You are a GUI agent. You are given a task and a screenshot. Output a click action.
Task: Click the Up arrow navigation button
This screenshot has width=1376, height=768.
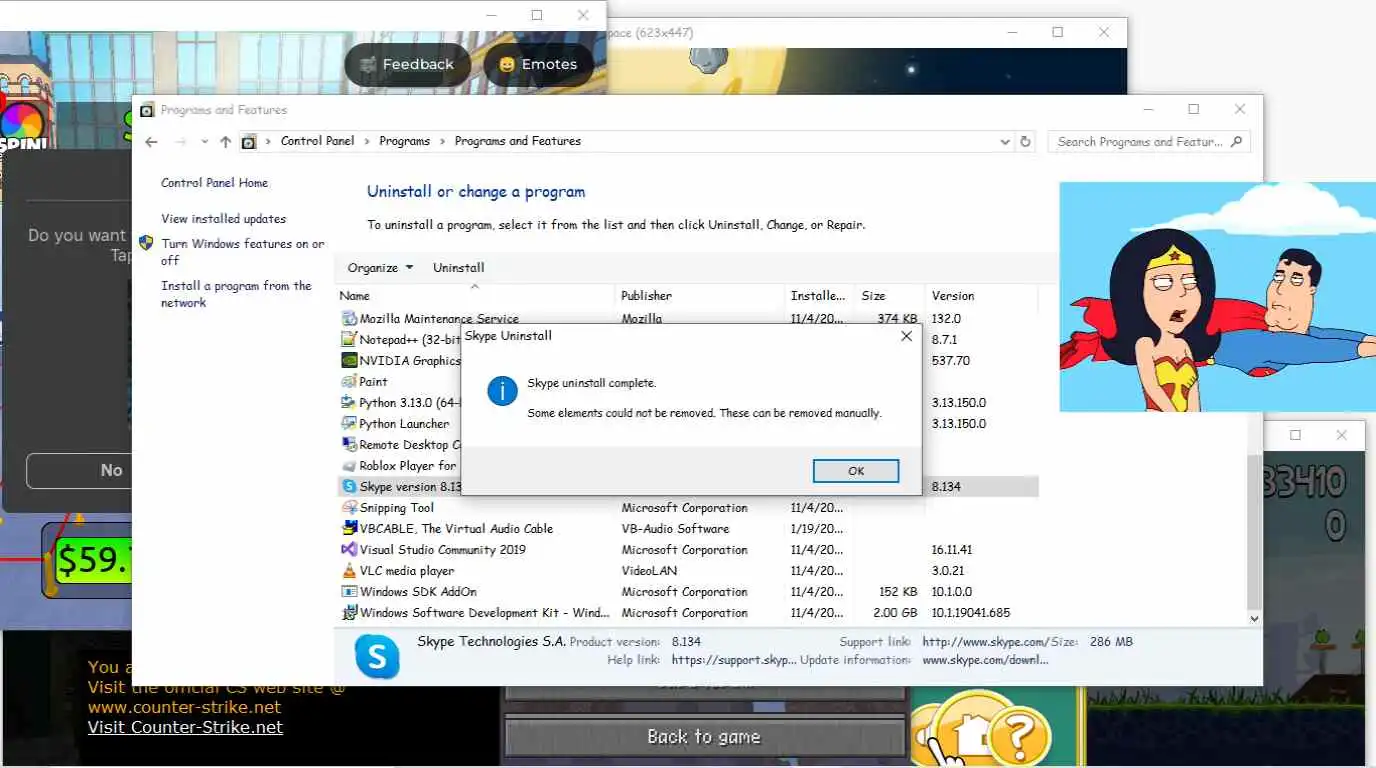click(x=225, y=142)
